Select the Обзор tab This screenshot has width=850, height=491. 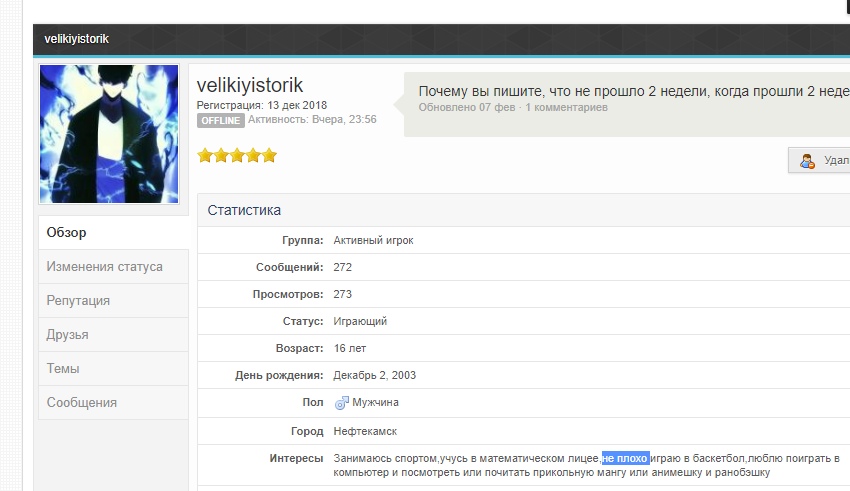(x=113, y=232)
